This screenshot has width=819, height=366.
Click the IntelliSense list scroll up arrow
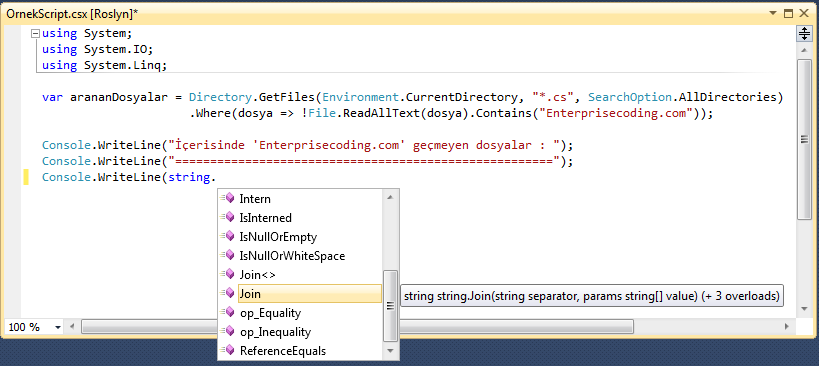(x=390, y=197)
